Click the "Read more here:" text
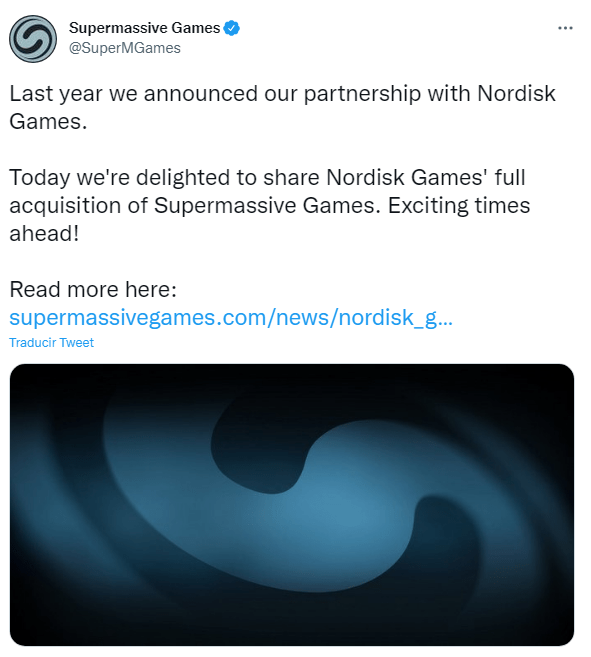 (93, 290)
